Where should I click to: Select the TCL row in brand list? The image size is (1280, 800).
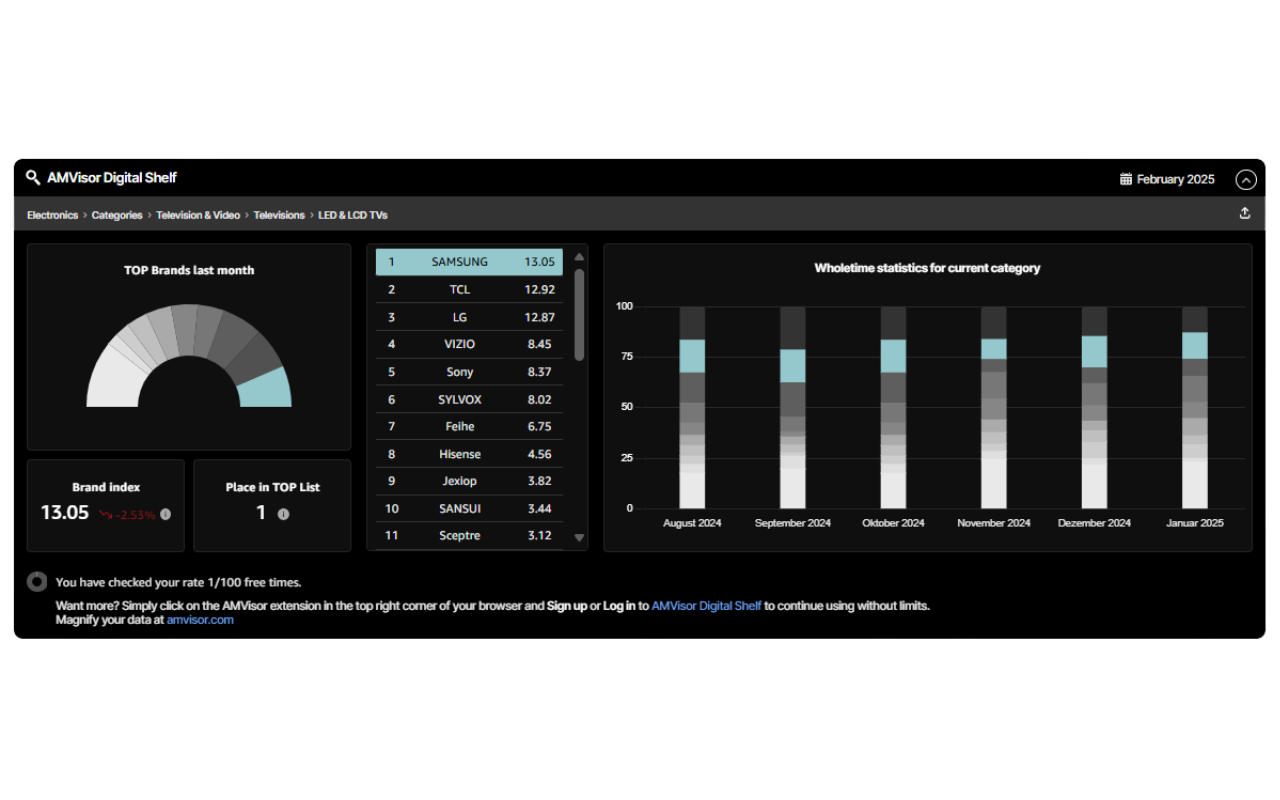point(469,290)
